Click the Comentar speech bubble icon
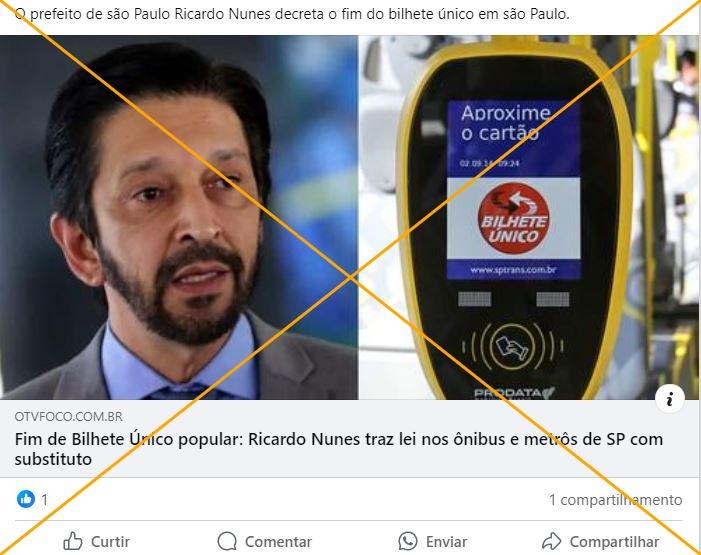The image size is (701, 555). pos(227,541)
